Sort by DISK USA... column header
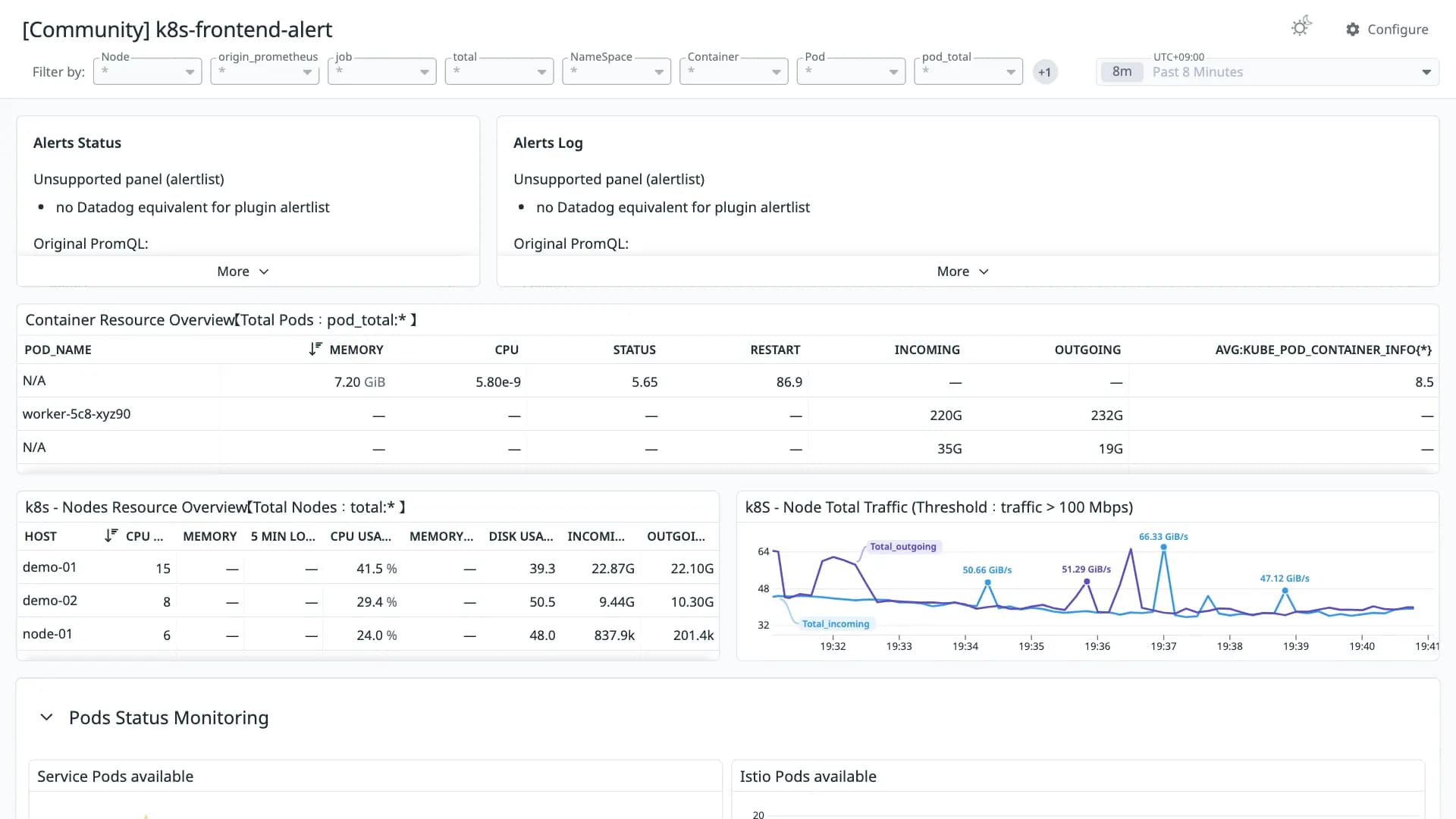The width and height of the screenshot is (1456, 819). click(521, 536)
